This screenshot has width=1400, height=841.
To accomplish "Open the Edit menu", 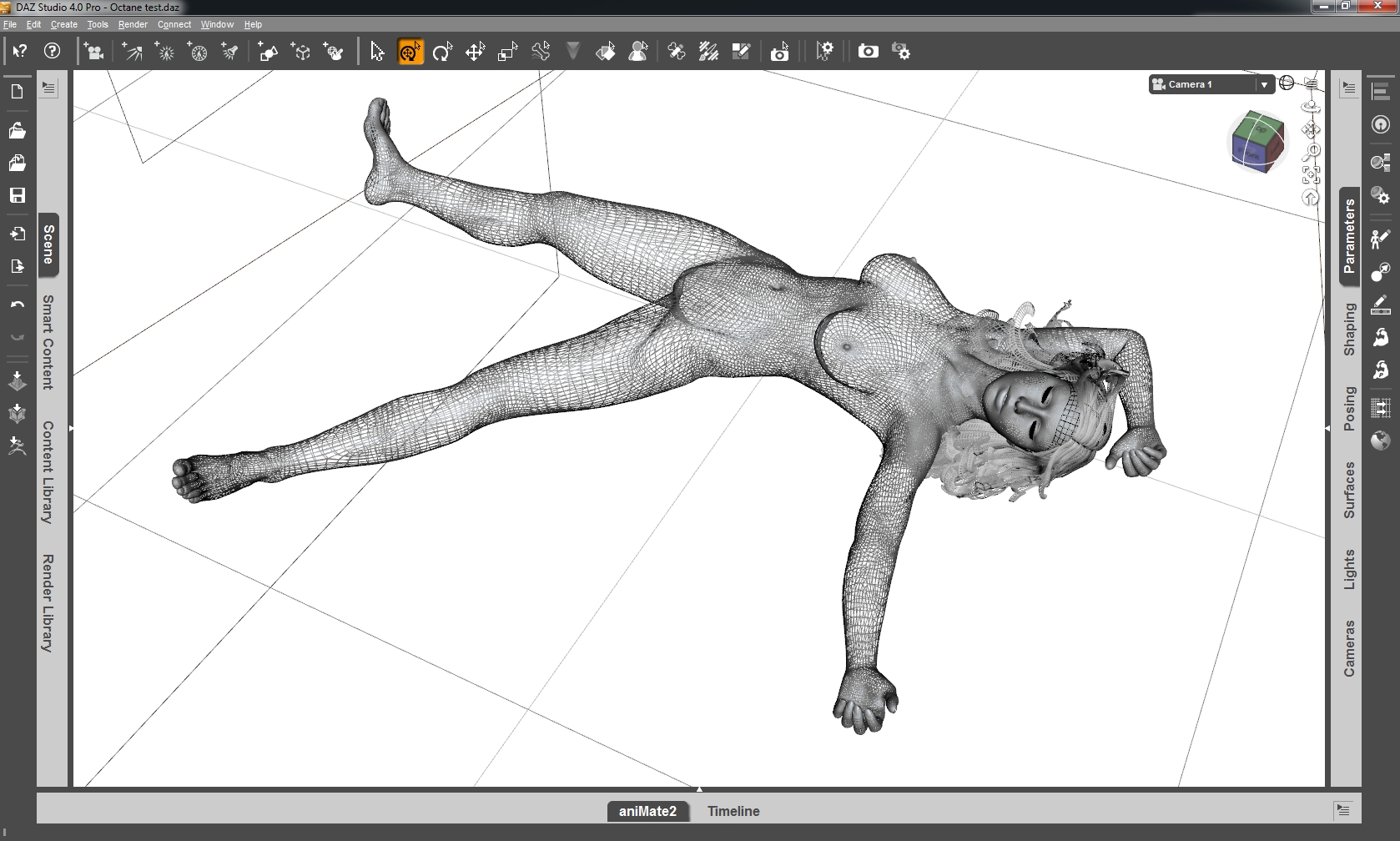I will (x=33, y=24).
